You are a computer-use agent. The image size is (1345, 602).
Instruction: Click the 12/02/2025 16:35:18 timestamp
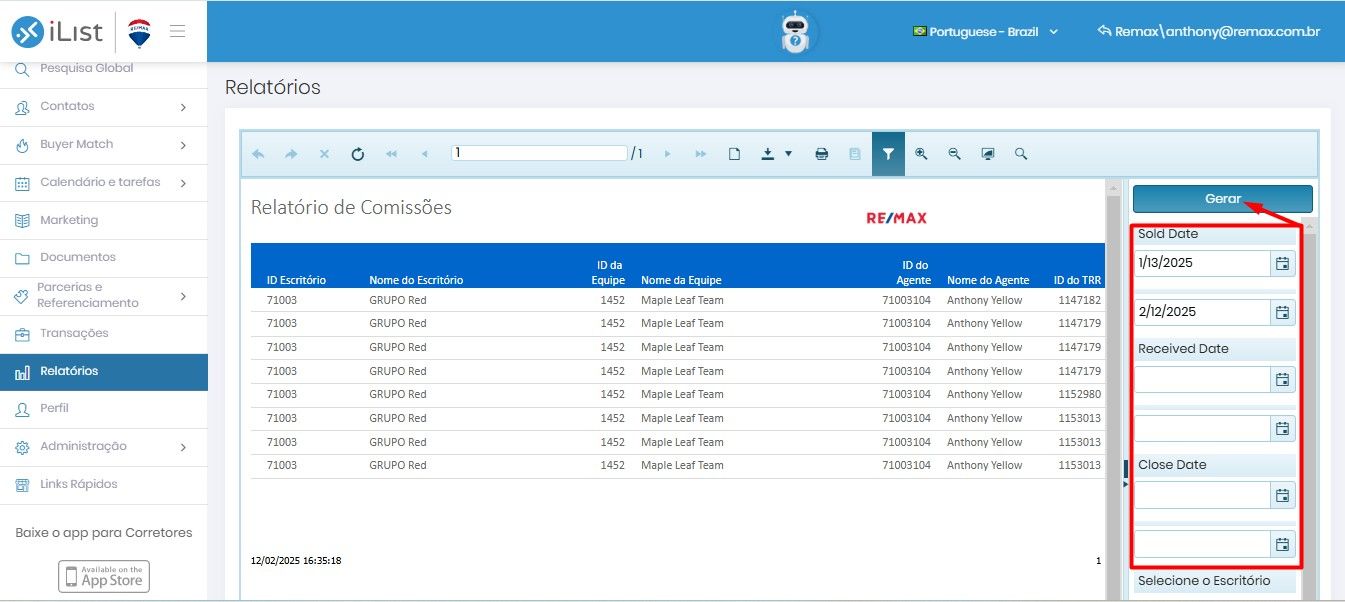[296, 561]
